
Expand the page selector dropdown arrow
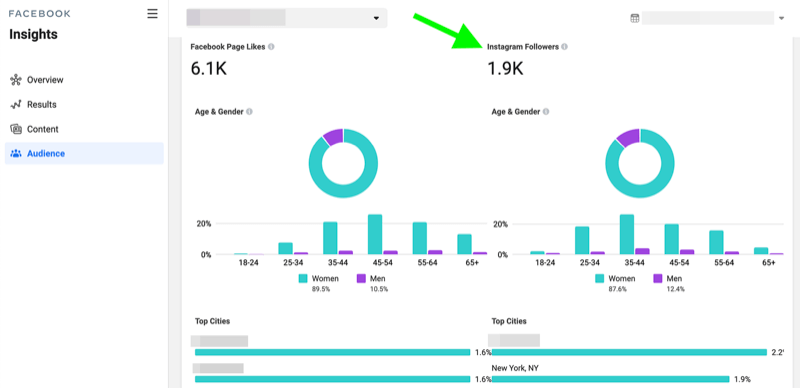376,18
